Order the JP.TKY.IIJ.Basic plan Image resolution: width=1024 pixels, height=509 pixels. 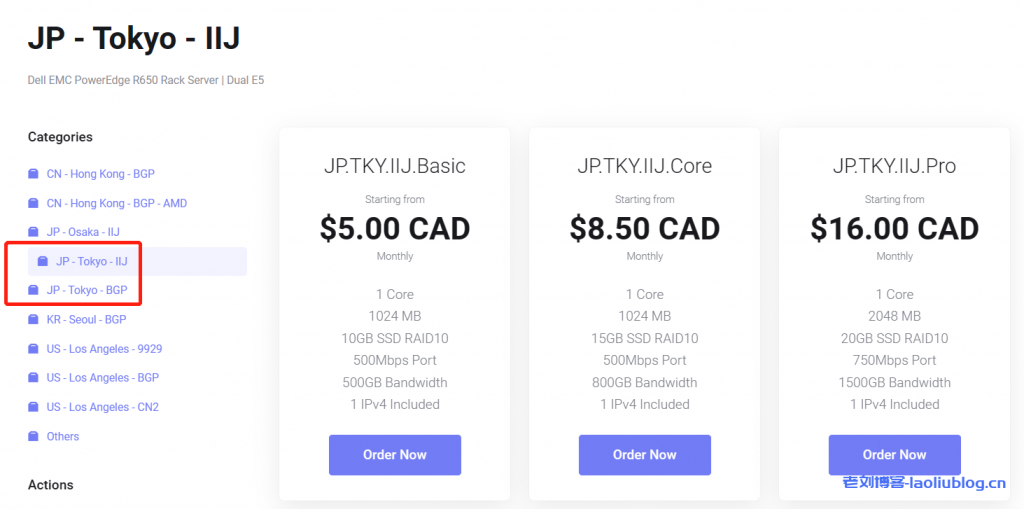click(x=395, y=455)
